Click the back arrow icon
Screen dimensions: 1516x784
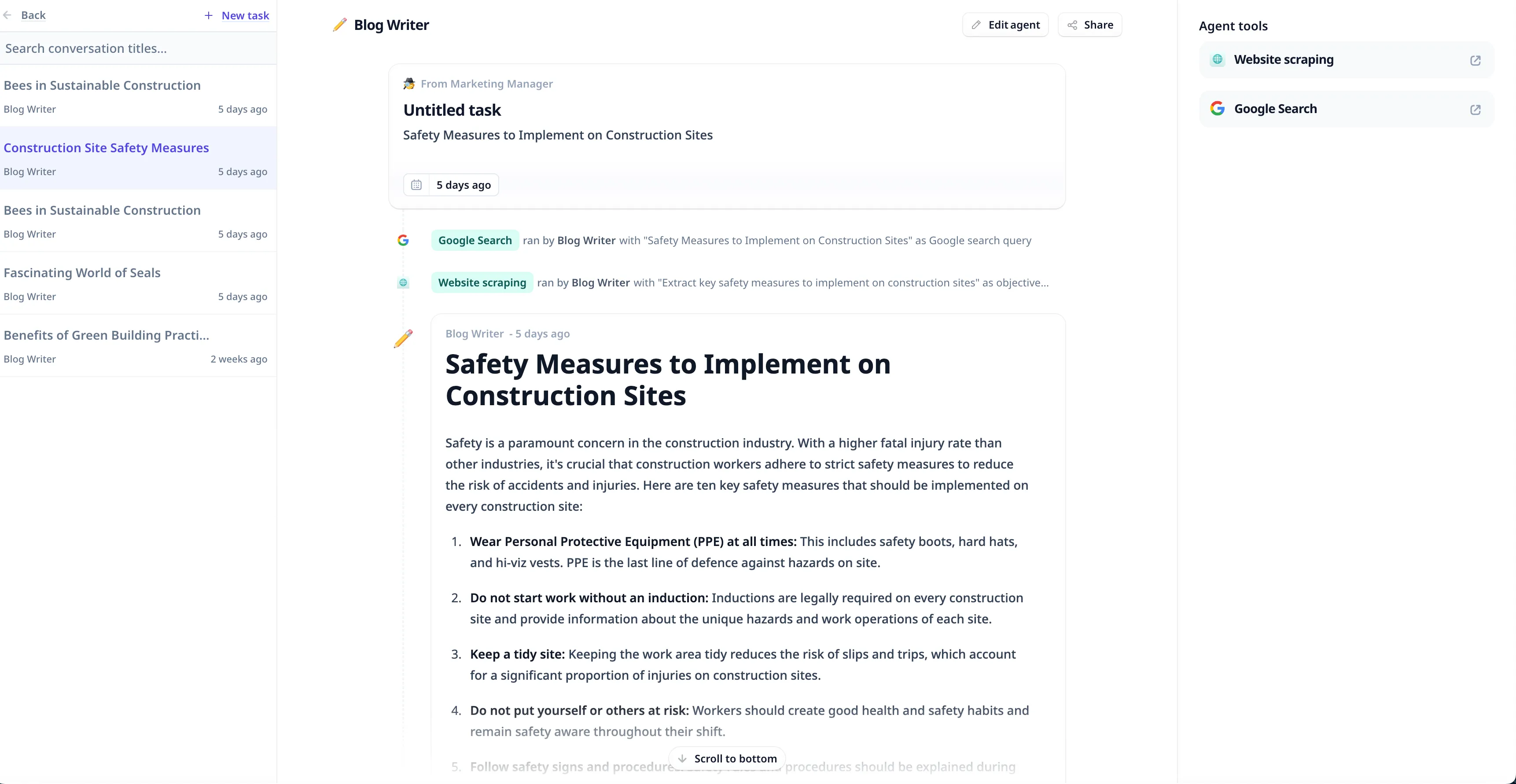(x=7, y=15)
